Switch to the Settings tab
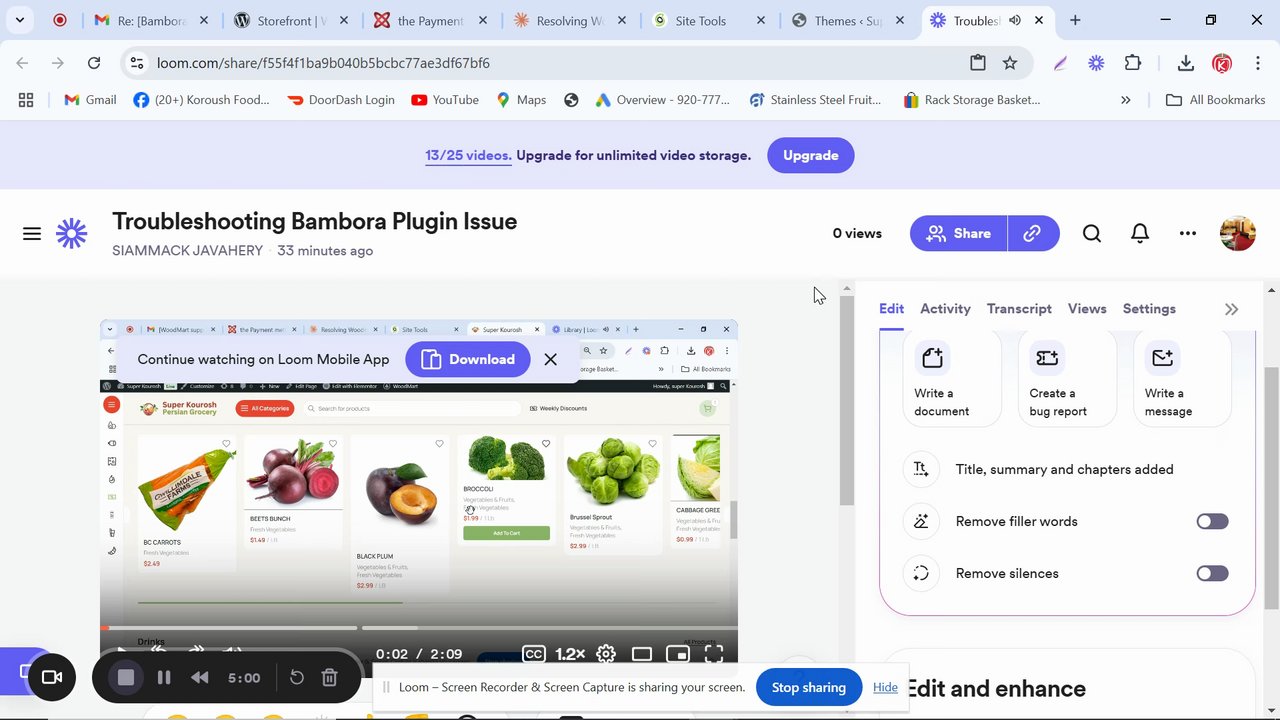Viewport: 1280px width, 720px height. [x=1149, y=309]
